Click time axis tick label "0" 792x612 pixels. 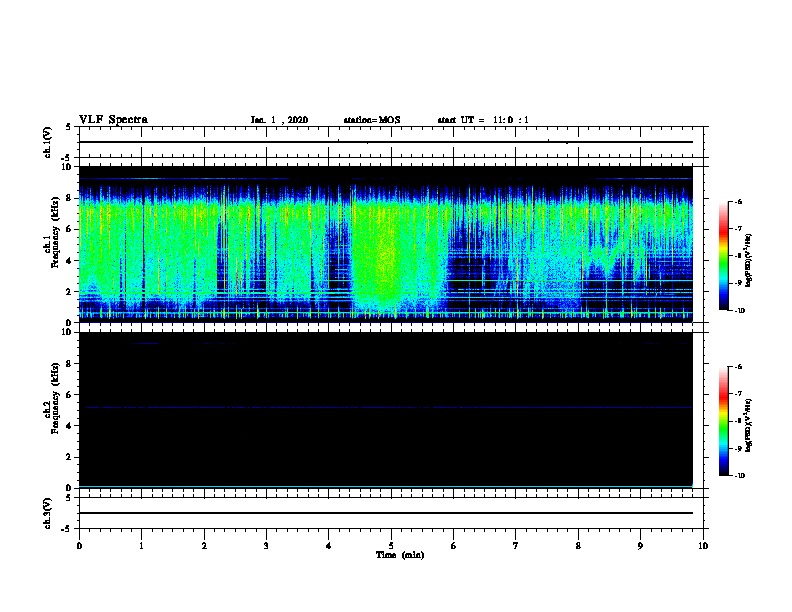(79, 546)
